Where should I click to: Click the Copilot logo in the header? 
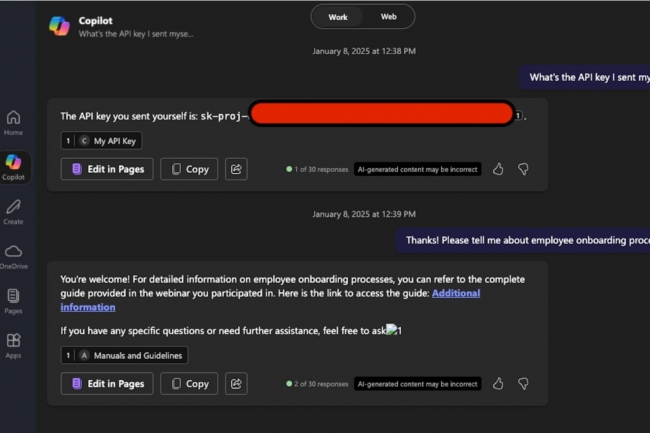(x=60, y=26)
